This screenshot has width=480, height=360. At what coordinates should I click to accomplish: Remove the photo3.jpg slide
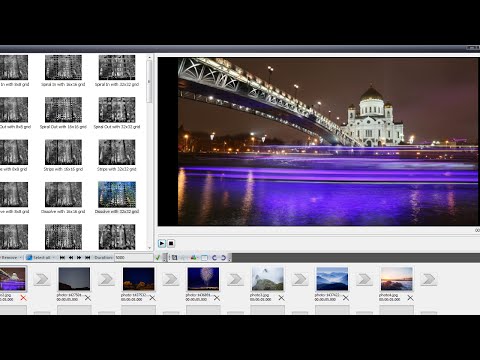click(281, 298)
